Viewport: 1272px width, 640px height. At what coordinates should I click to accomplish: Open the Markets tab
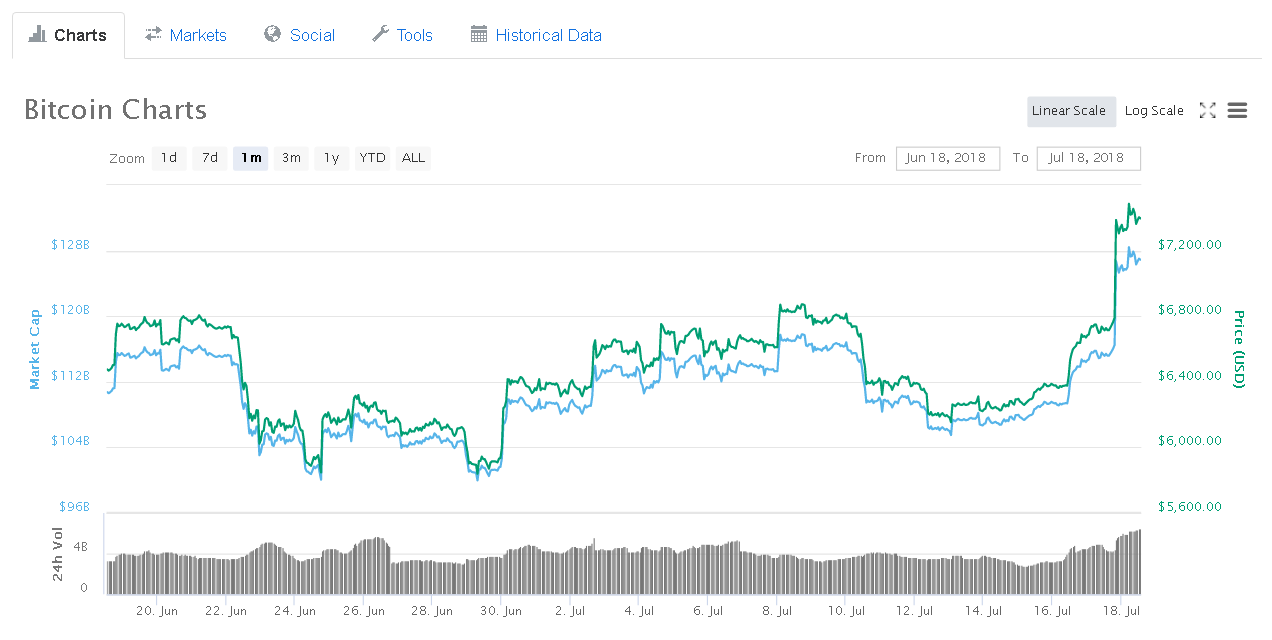(197, 35)
